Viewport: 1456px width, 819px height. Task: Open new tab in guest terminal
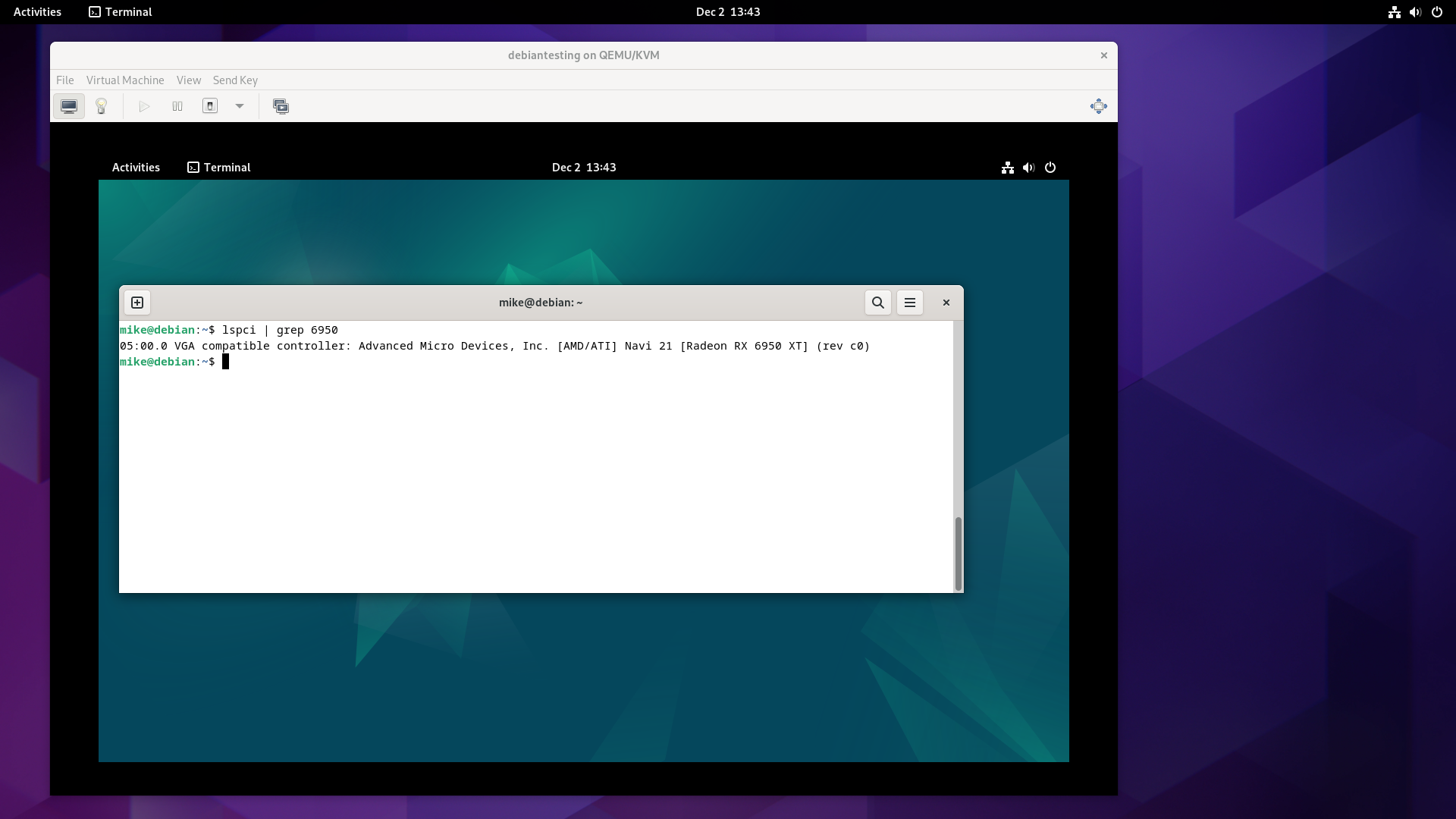pyautogui.click(x=137, y=303)
